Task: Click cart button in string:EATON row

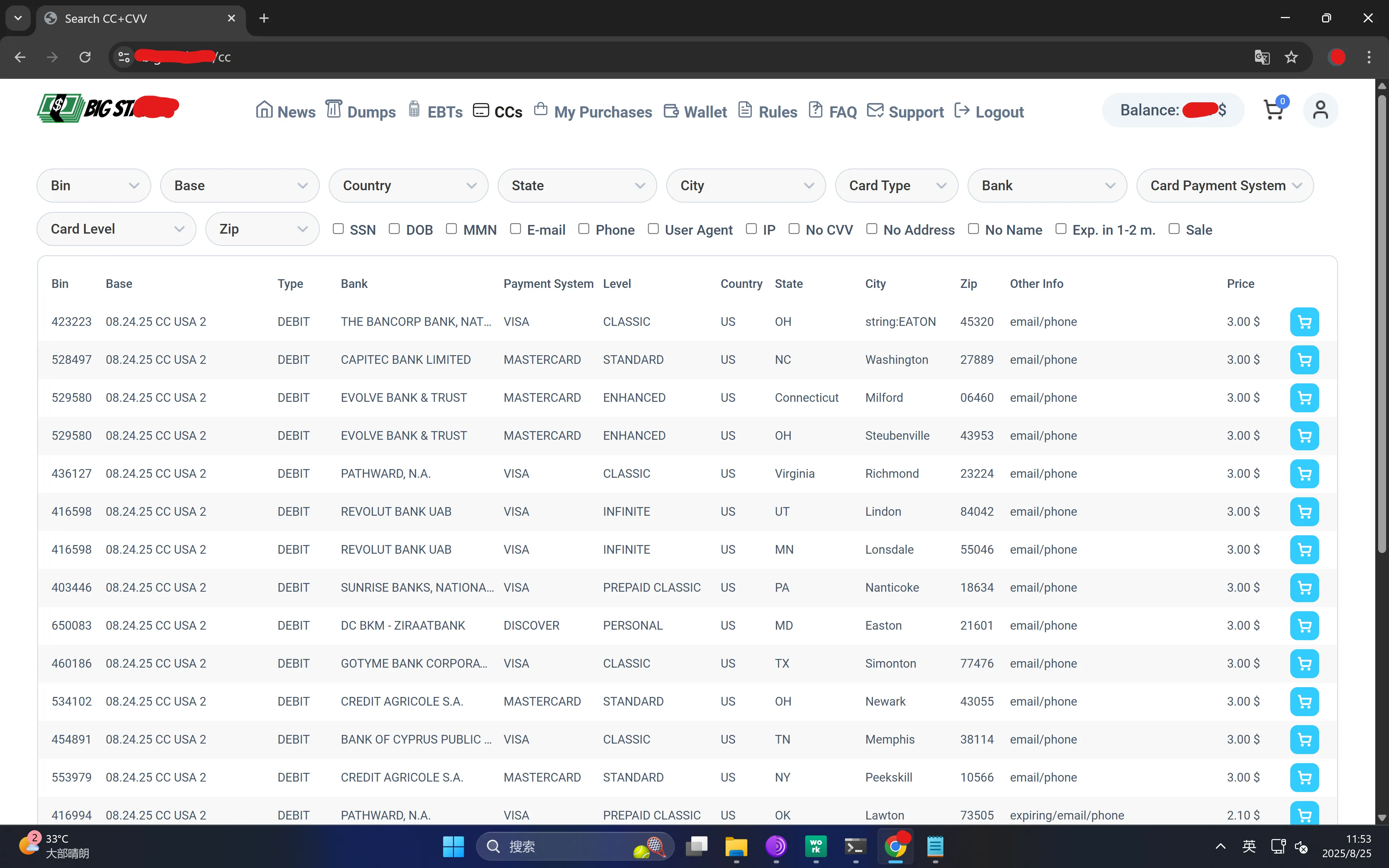Action: tap(1304, 322)
